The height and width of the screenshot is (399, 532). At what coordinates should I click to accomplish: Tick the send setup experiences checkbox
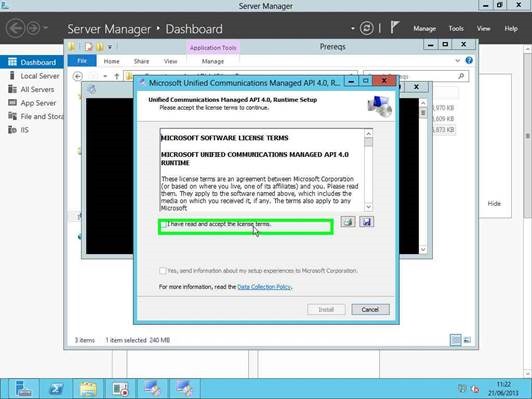coord(163,271)
